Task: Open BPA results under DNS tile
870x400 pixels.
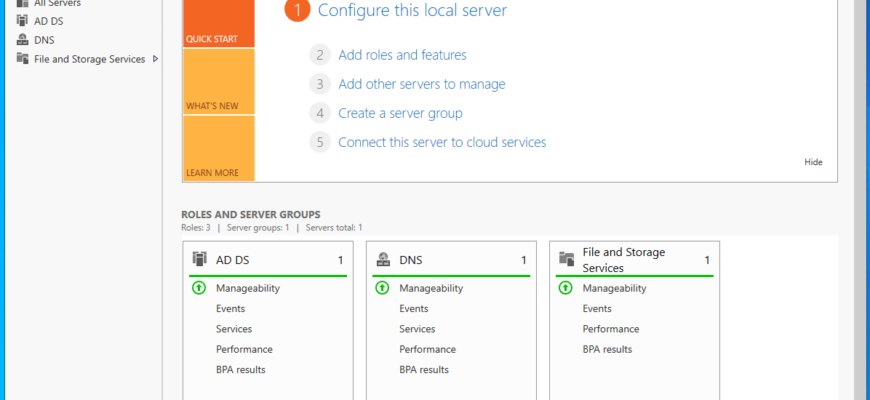Action: 423,369
